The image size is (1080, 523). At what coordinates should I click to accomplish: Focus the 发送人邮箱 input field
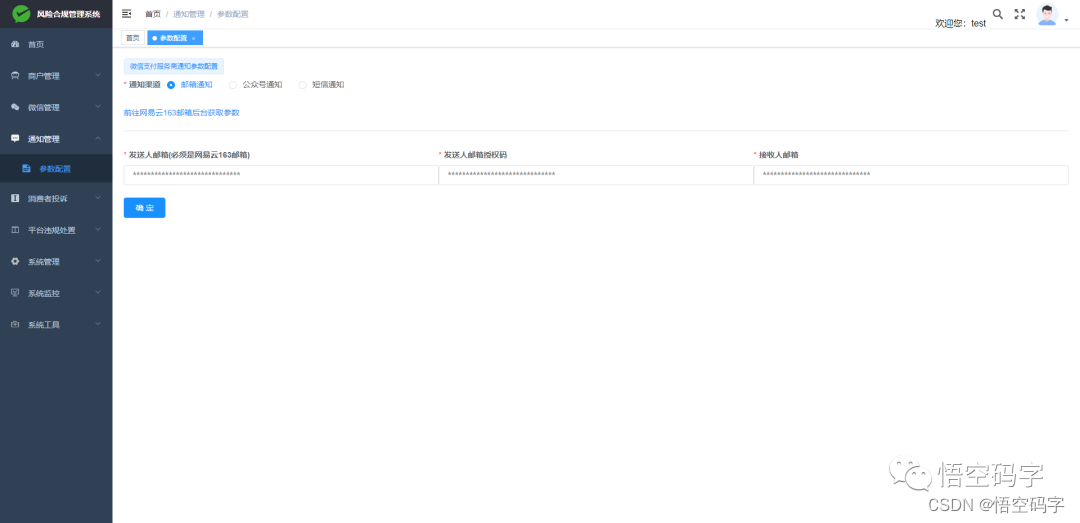coord(281,175)
